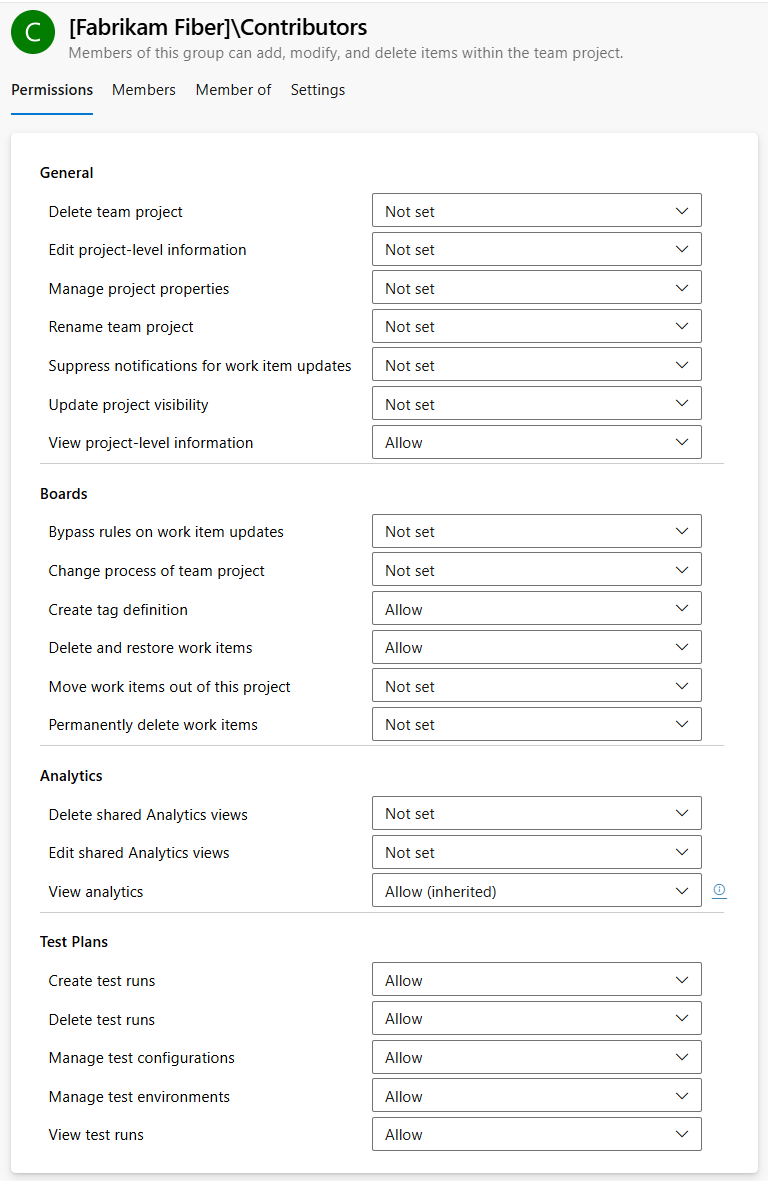Expand the Manage project properties dropdown
768x1181 pixels.
[x=536, y=287]
